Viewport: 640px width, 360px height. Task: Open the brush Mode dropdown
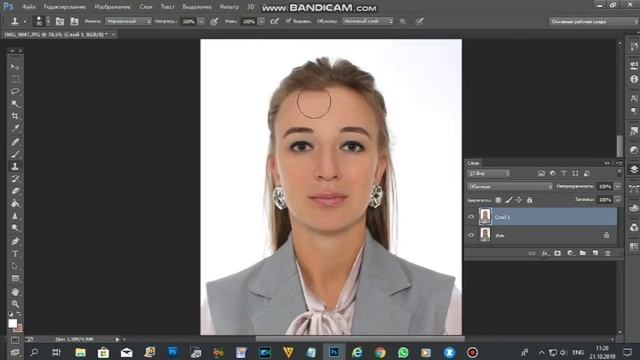click(129, 21)
